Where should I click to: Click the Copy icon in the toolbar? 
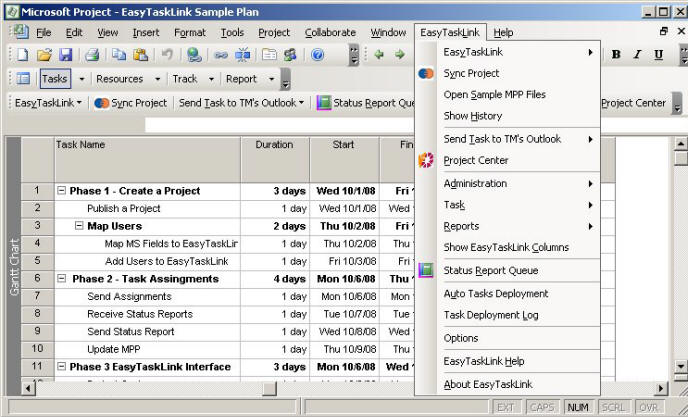click(x=119, y=54)
